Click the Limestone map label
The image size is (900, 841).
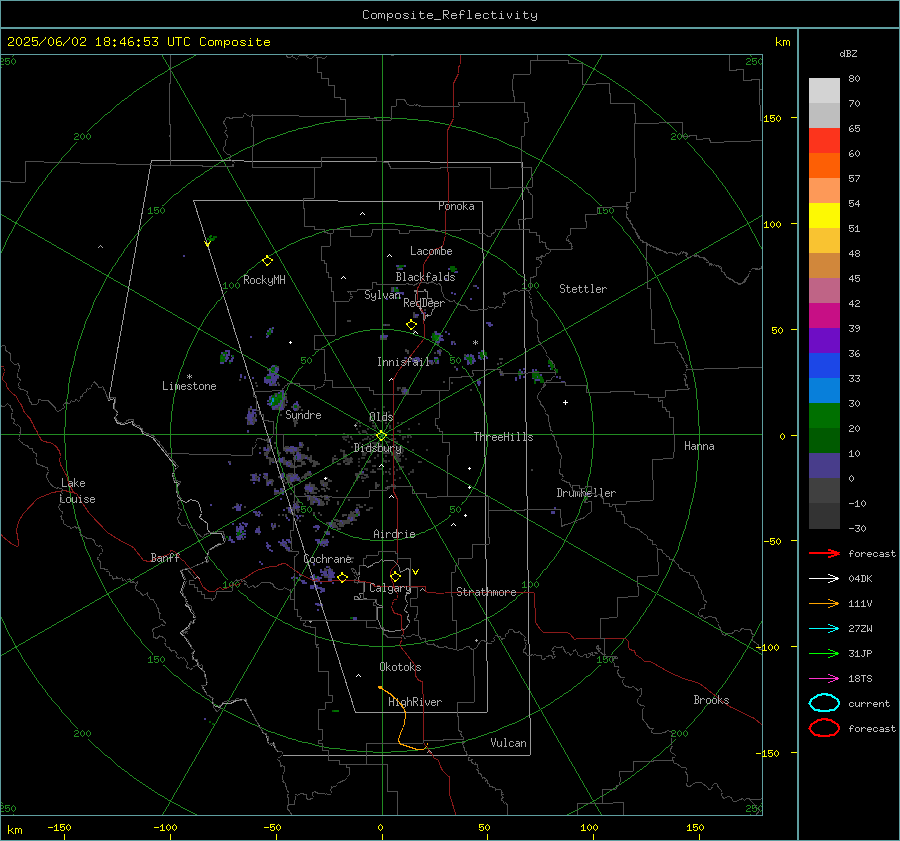click(x=189, y=386)
